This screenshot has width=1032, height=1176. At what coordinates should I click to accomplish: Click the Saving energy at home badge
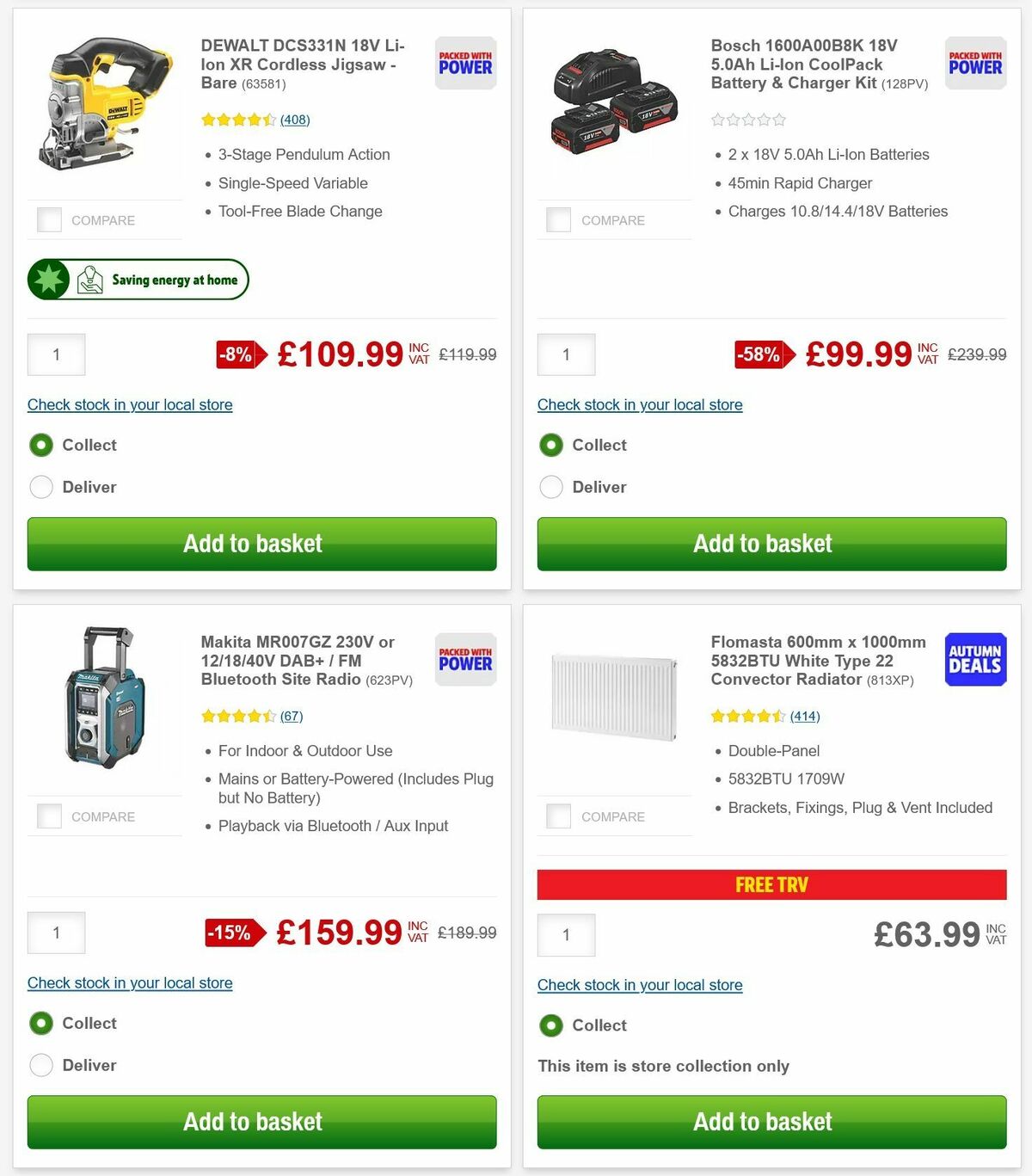138,280
